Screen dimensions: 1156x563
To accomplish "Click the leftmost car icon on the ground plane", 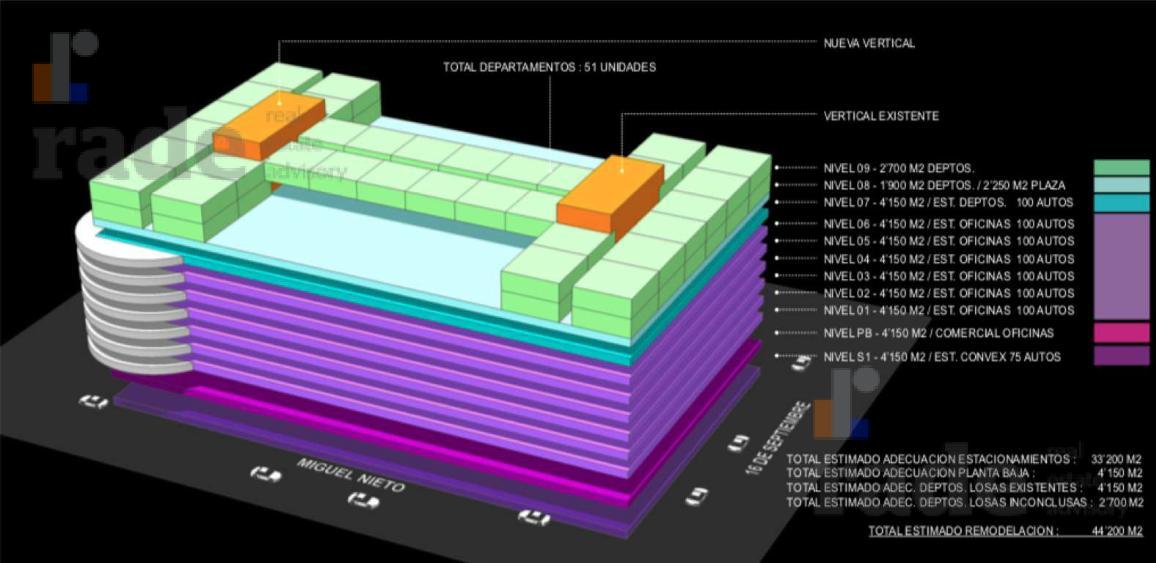I will [93, 401].
